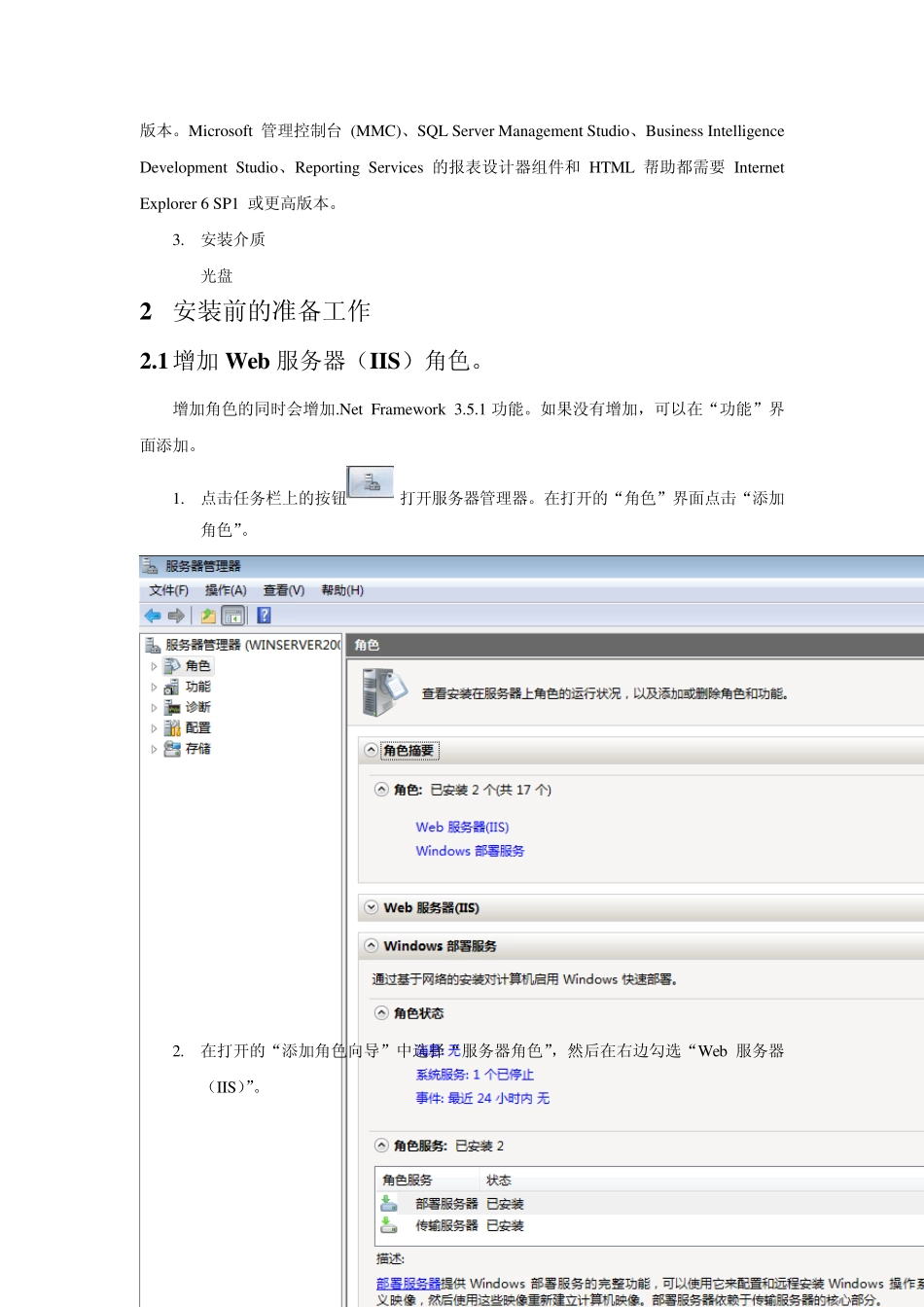The width and height of the screenshot is (924, 1307).
Task: Collapse the 角色状态 chevron
Action: 381,1013
